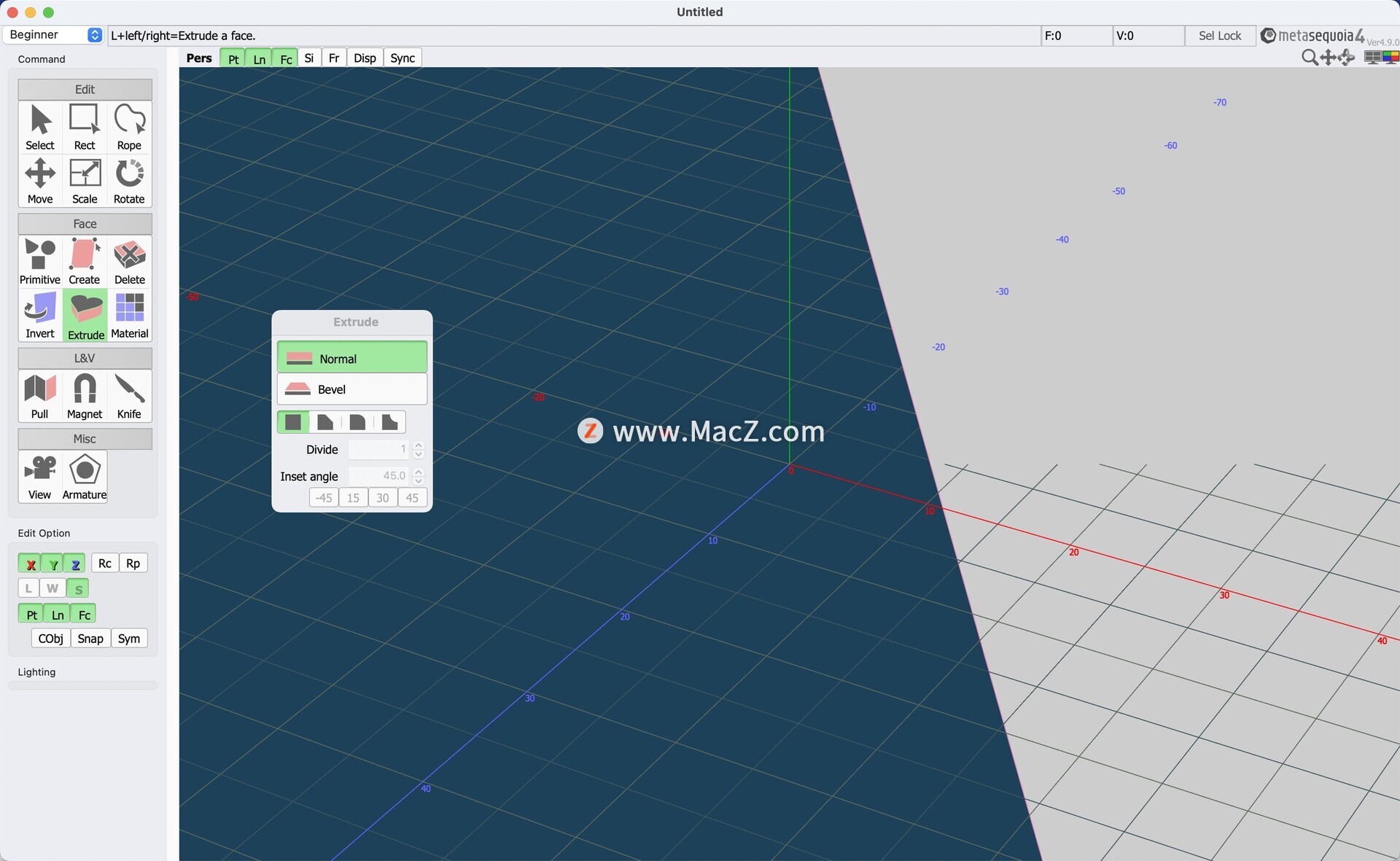Click the Rp edit option button
This screenshot has width=1400, height=861.
(133, 563)
